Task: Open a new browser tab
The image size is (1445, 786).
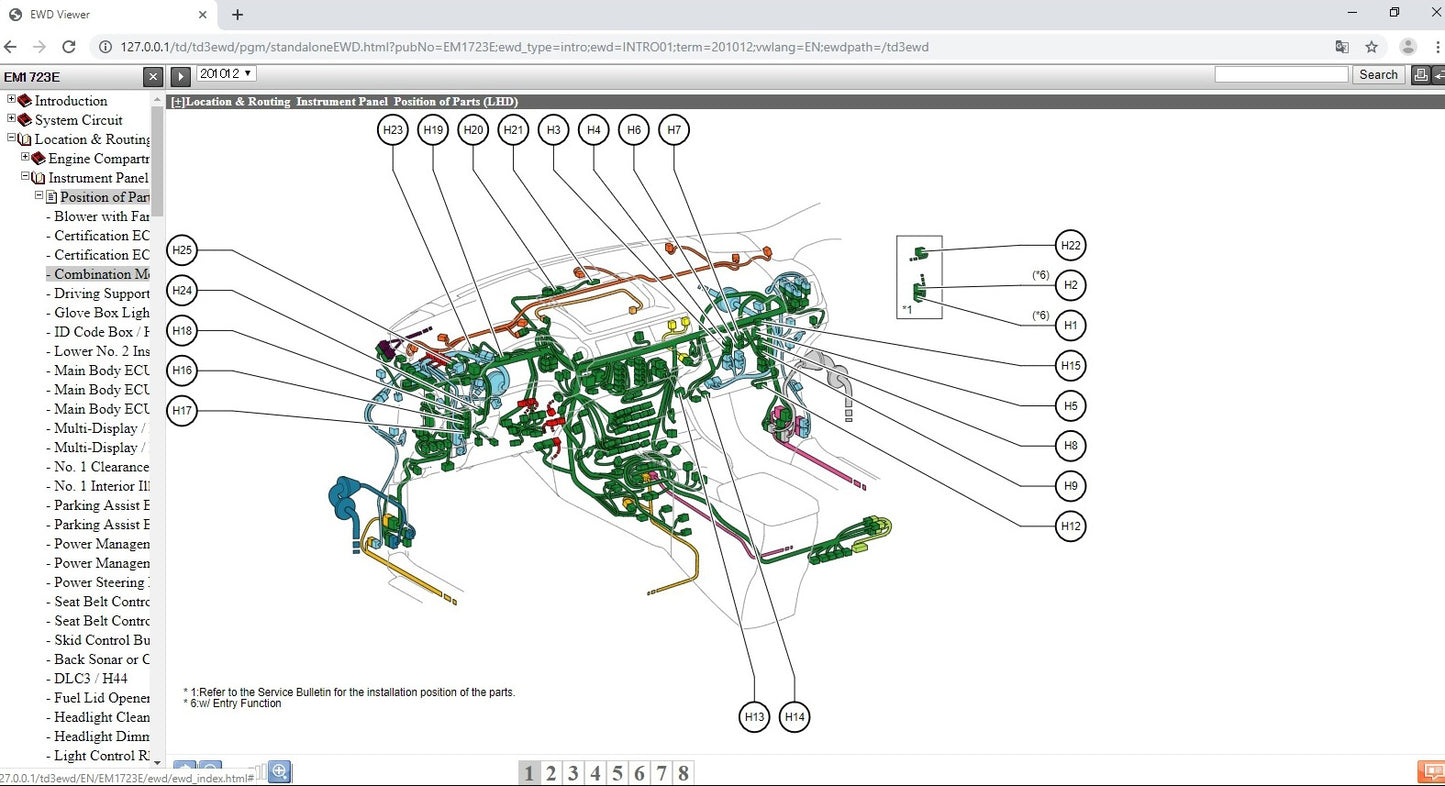Action: pyautogui.click(x=237, y=15)
